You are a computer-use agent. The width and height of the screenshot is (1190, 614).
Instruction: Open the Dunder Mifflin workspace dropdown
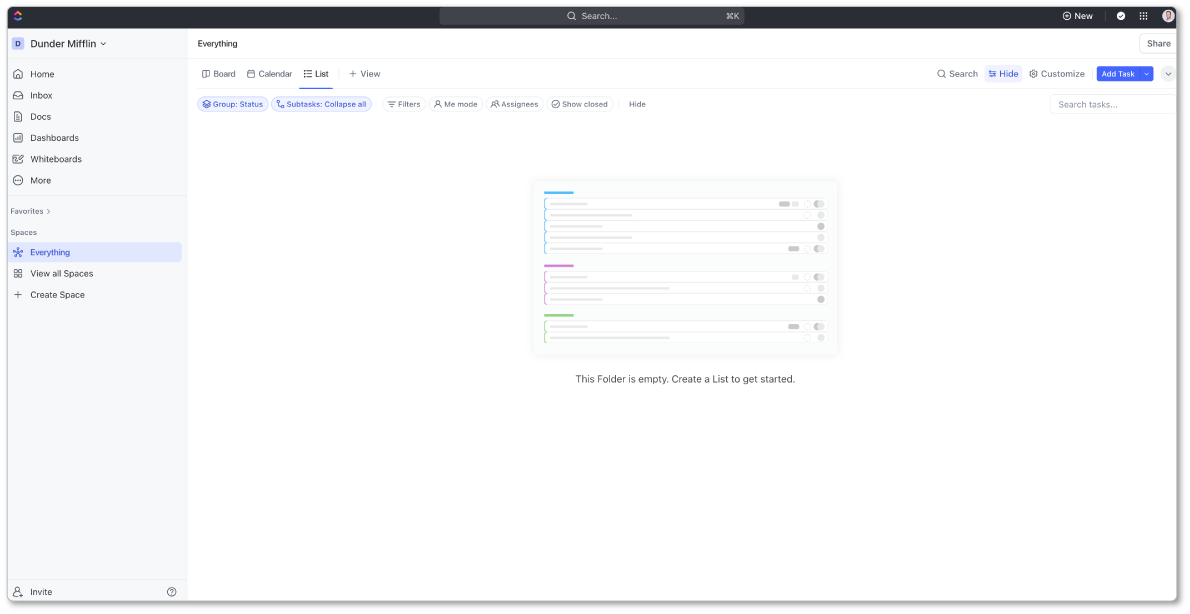pyautogui.click(x=60, y=43)
